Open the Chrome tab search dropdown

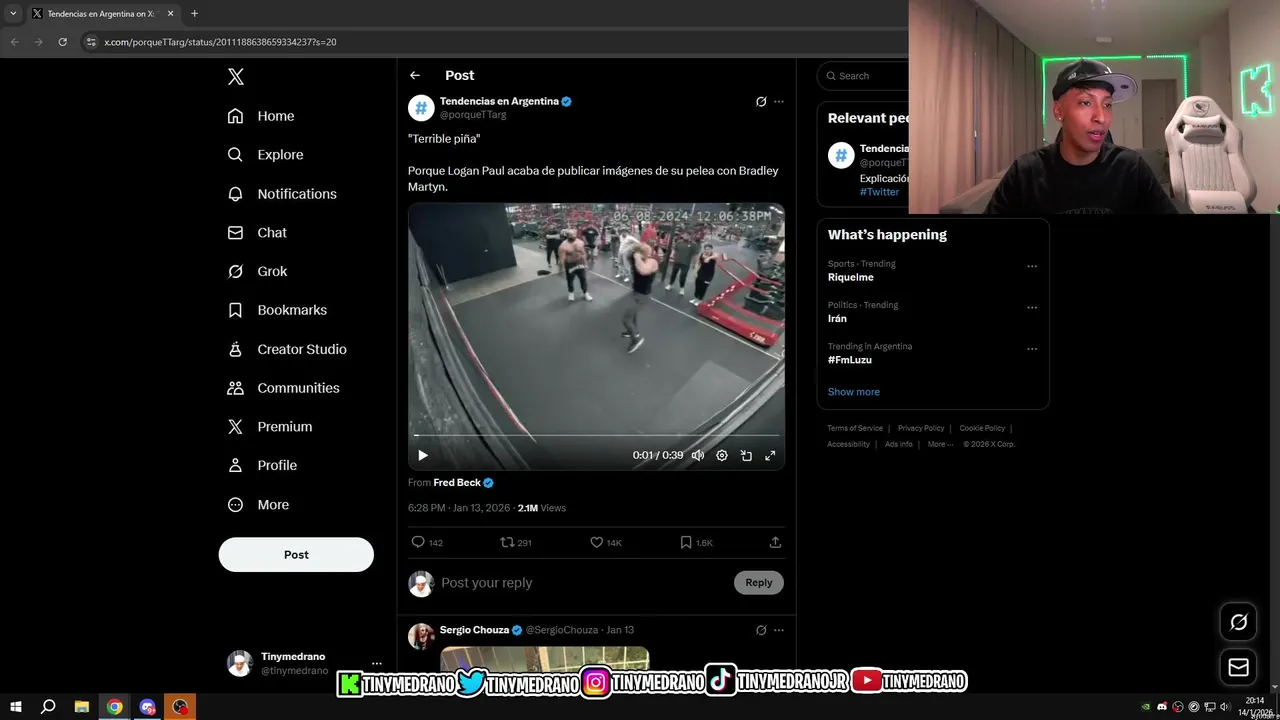tap(13, 14)
